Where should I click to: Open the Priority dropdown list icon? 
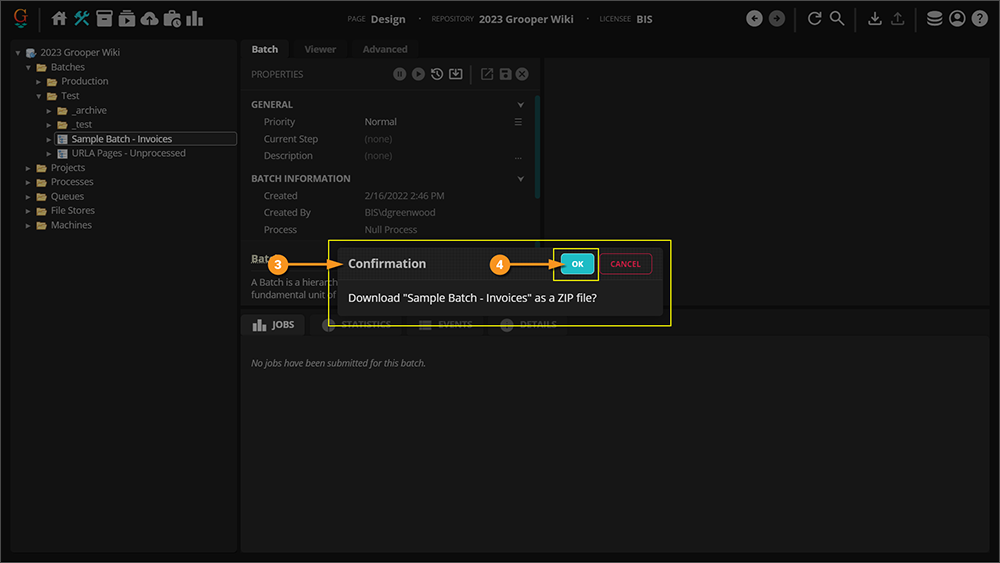[x=518, y=122]
